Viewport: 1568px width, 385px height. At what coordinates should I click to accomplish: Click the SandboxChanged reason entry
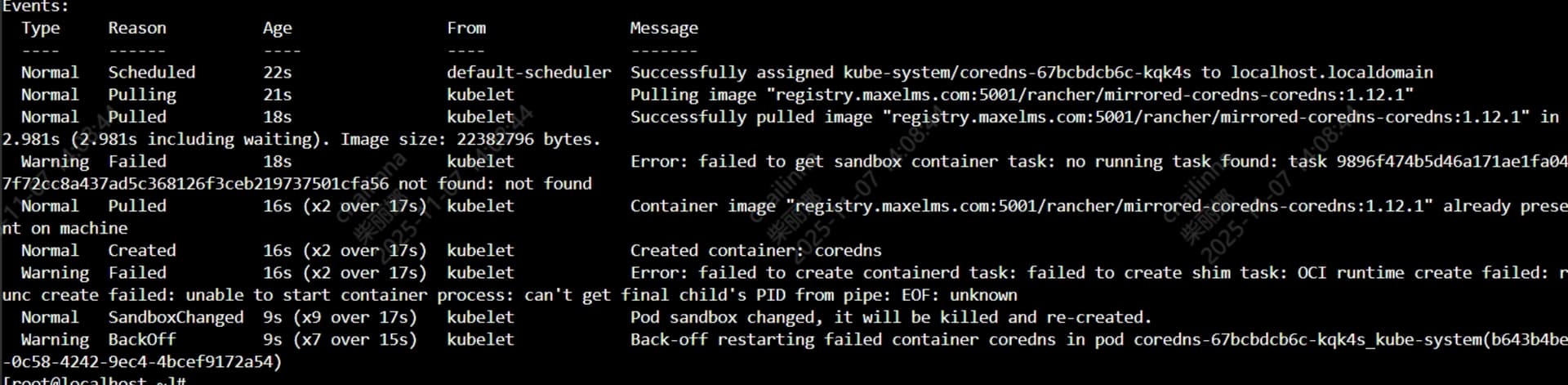click(x=176, y=317)
